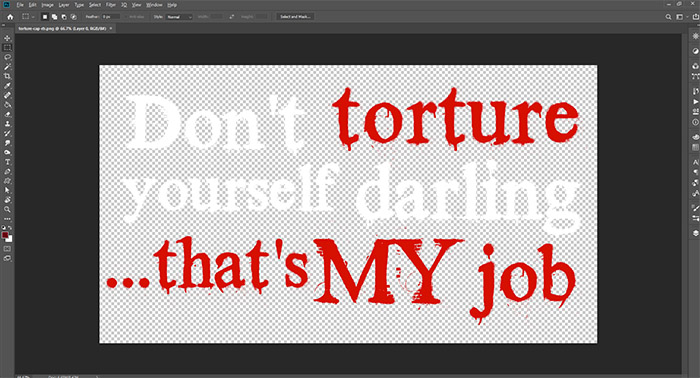Change the screen mode button
This screenshot has width=700, height=378.
point(7,258)
